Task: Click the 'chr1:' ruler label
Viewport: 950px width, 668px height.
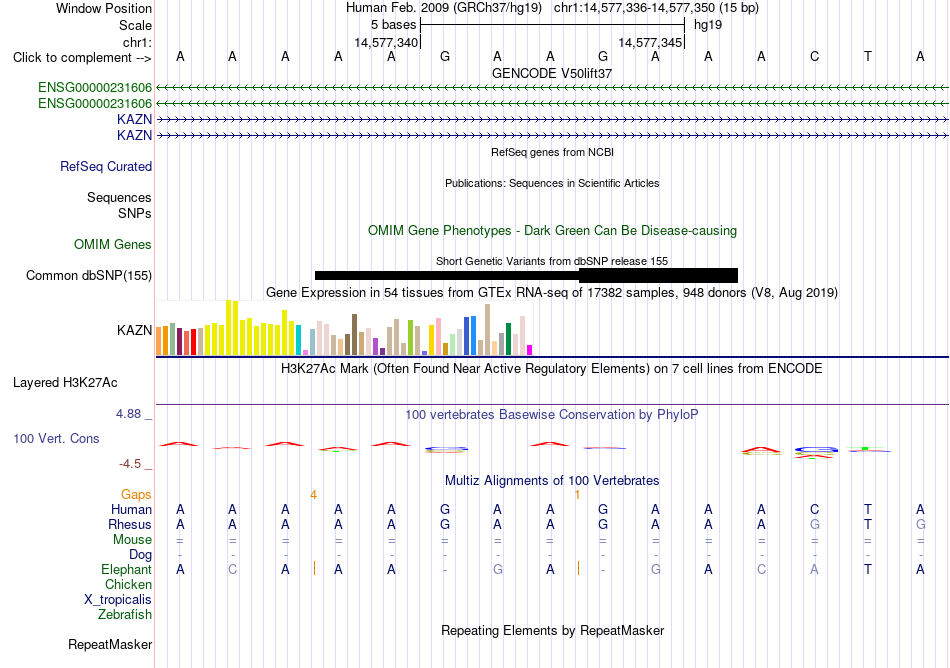Action: (x=137, y=42)
